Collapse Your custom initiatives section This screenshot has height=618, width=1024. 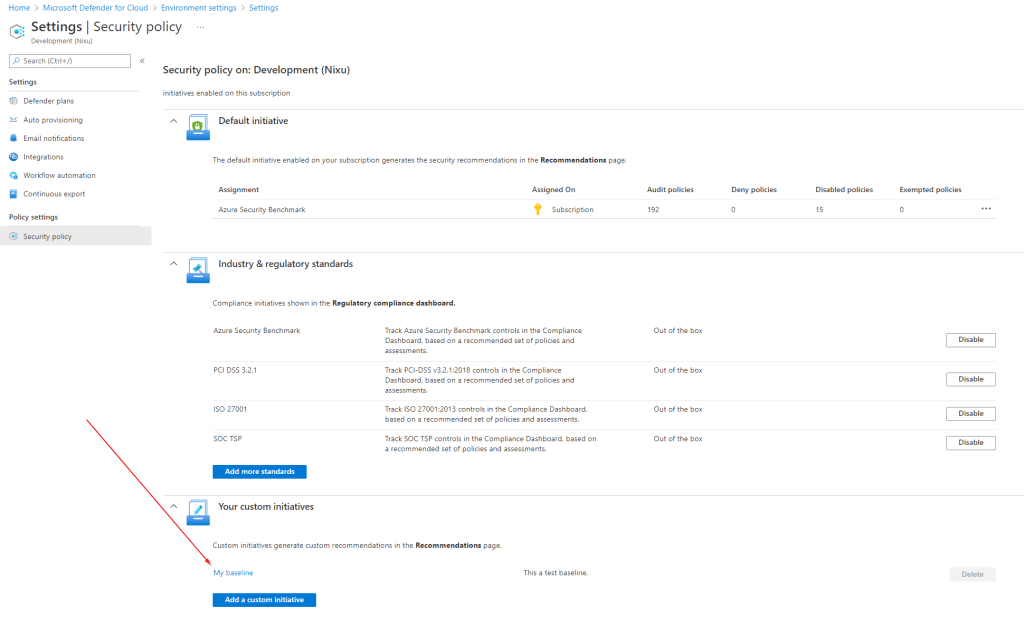(174, 507)
